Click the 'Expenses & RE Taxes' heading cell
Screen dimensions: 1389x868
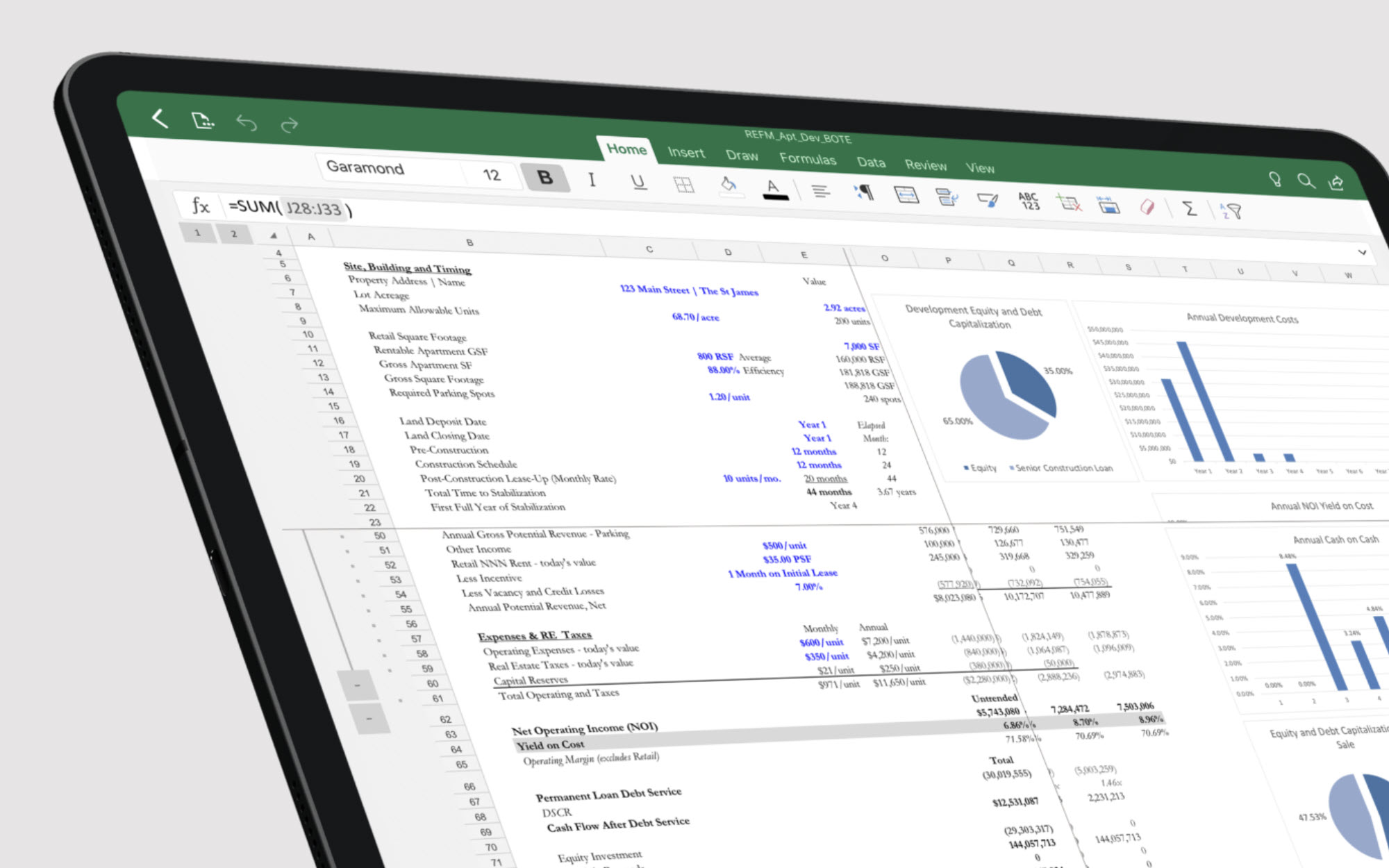(x=534, y=635)
